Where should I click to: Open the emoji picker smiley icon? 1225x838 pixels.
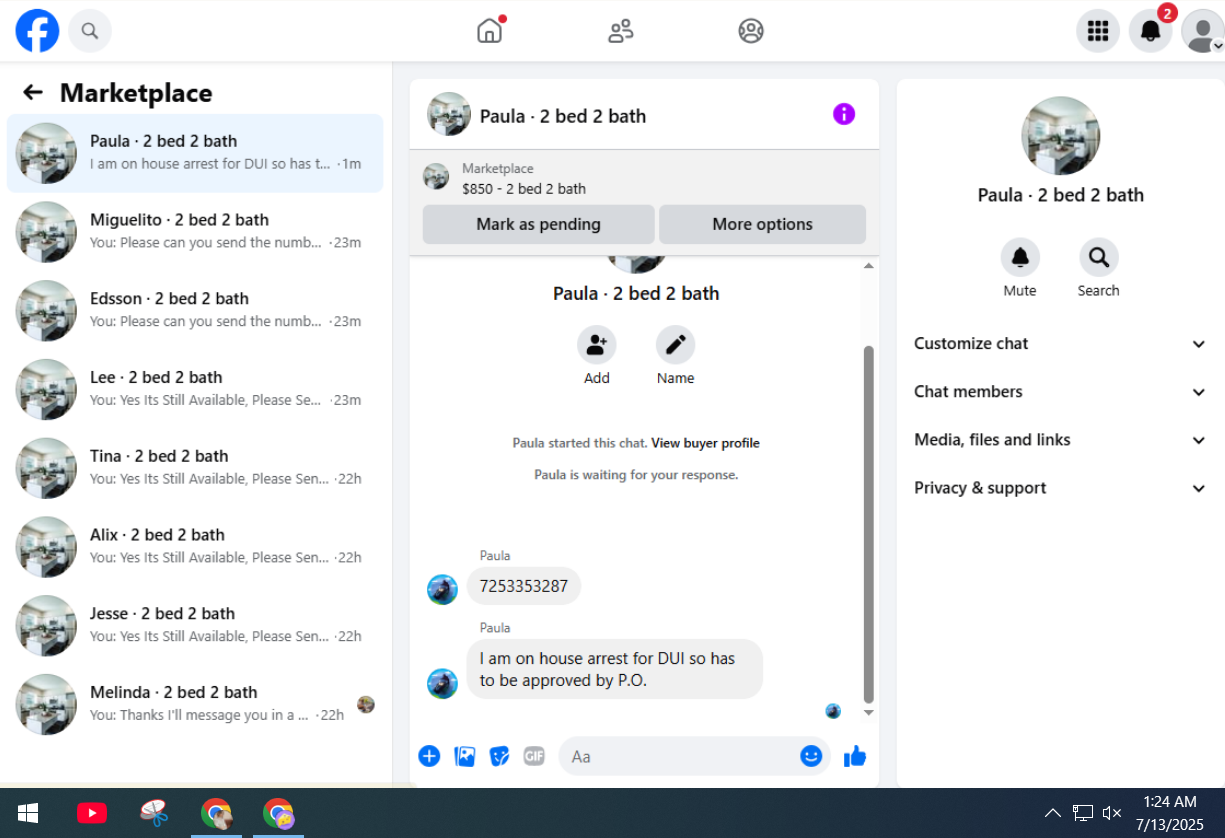(811, 756)
